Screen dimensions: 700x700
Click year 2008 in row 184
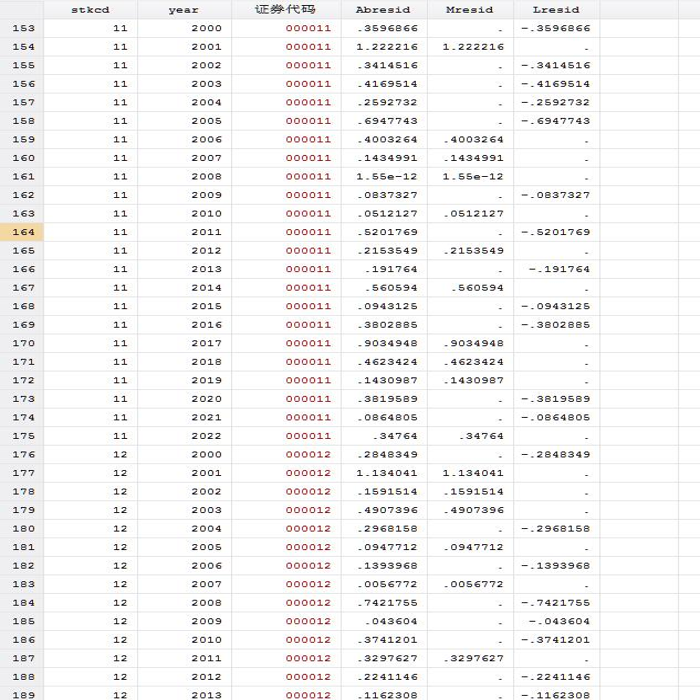point(207,603)
